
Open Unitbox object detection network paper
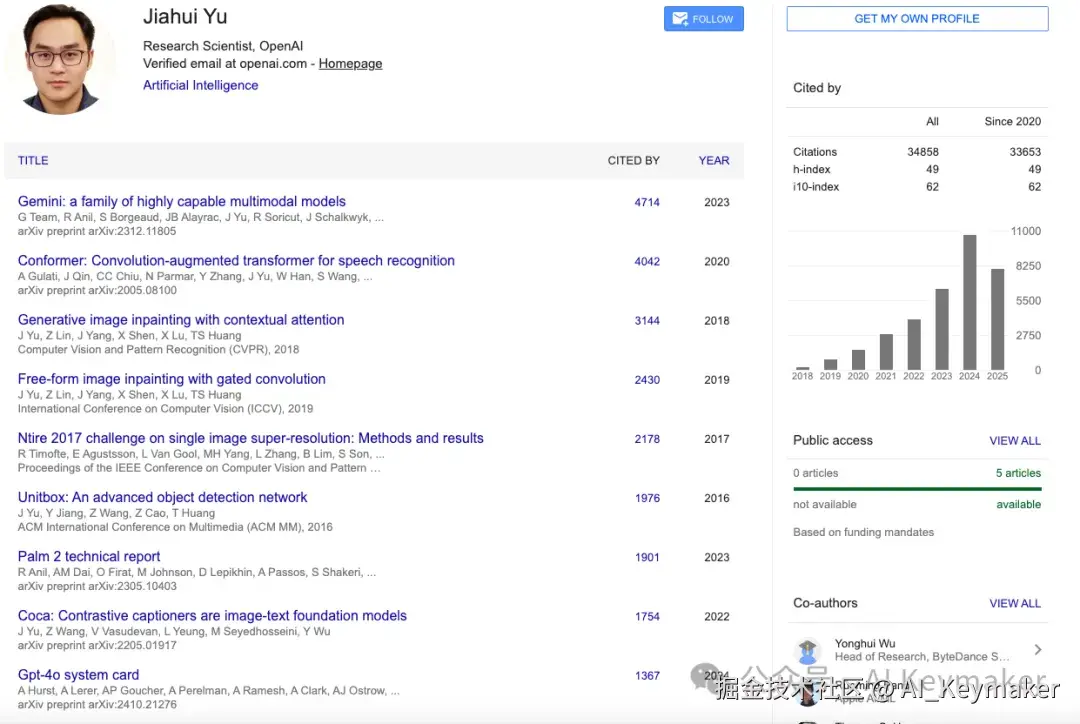tap(162, 498)
